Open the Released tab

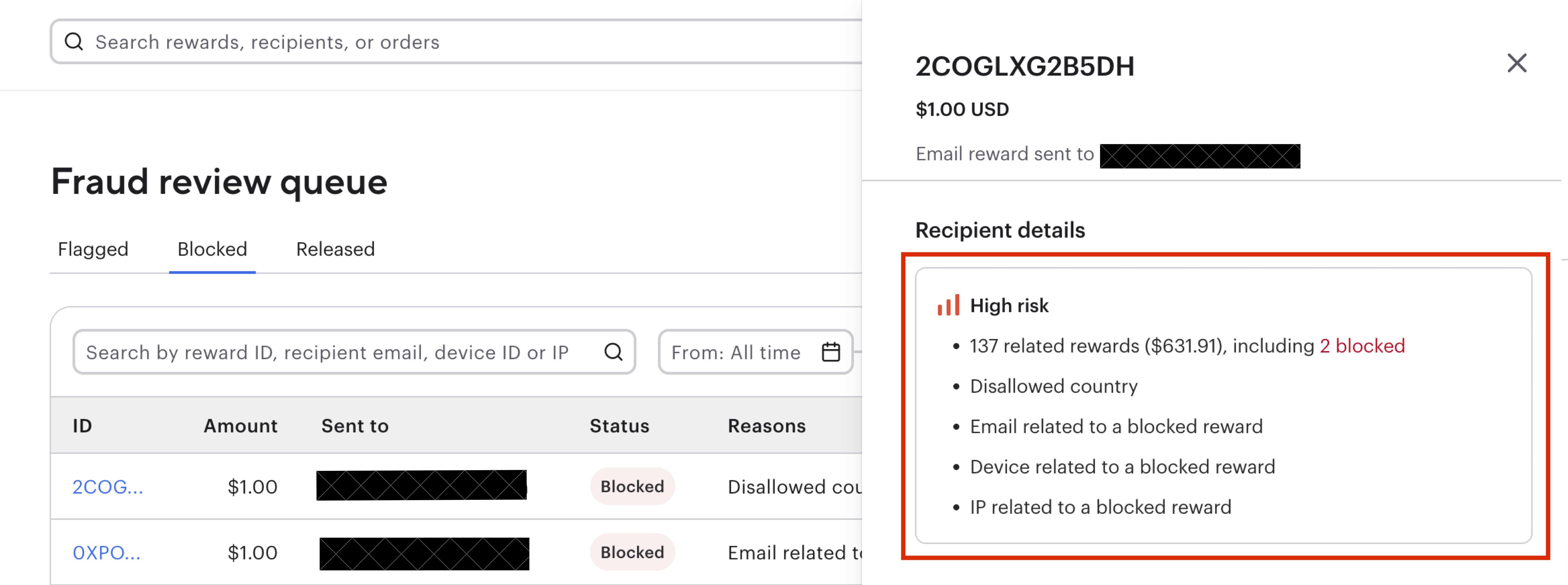pyautogui.click(x=335, y=249)
